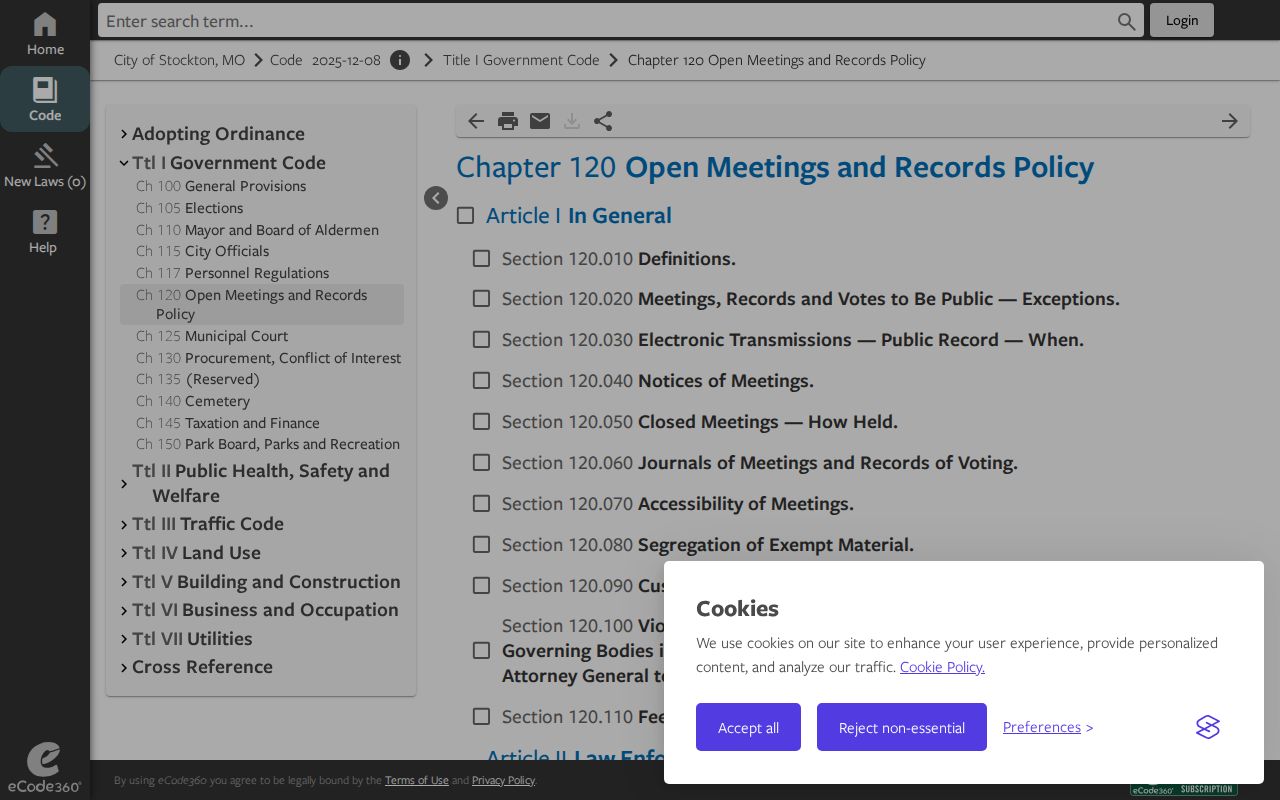The image size is (1280, 800).
Task: Open New Laws in the sidebar
Action: tap(45, 165)
